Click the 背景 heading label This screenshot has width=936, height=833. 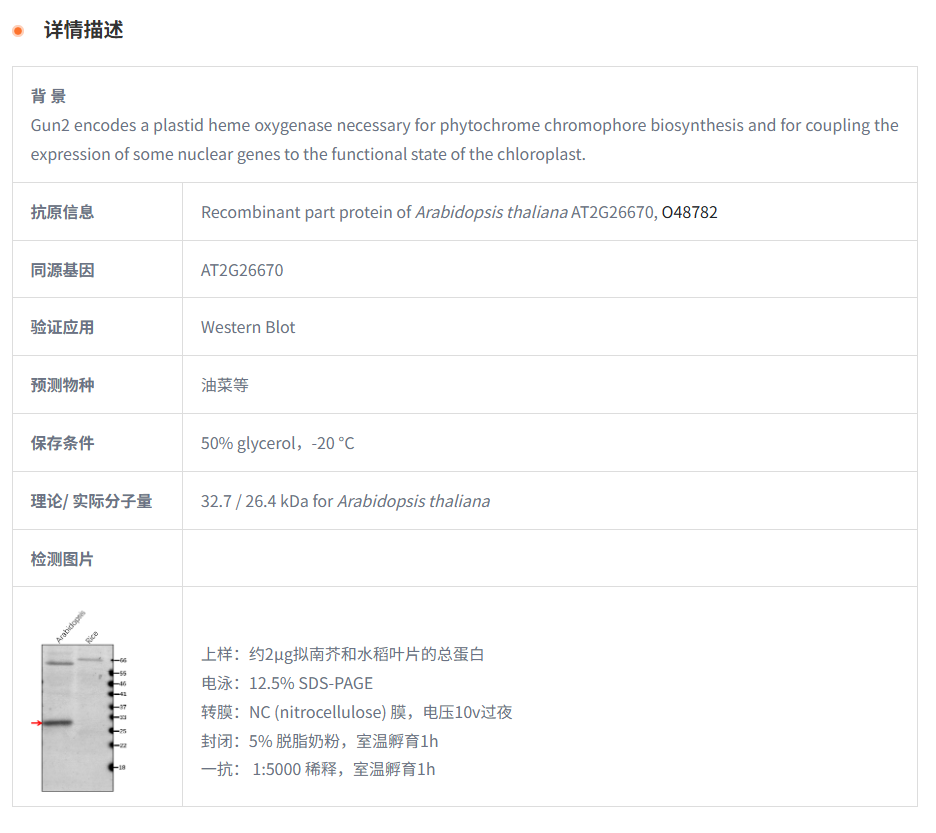(48, 96)
